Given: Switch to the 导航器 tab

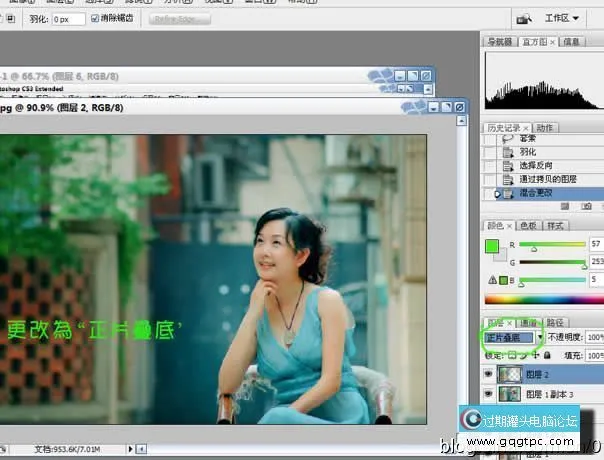Looking at the screenshot, I should [x=500, y=42].
